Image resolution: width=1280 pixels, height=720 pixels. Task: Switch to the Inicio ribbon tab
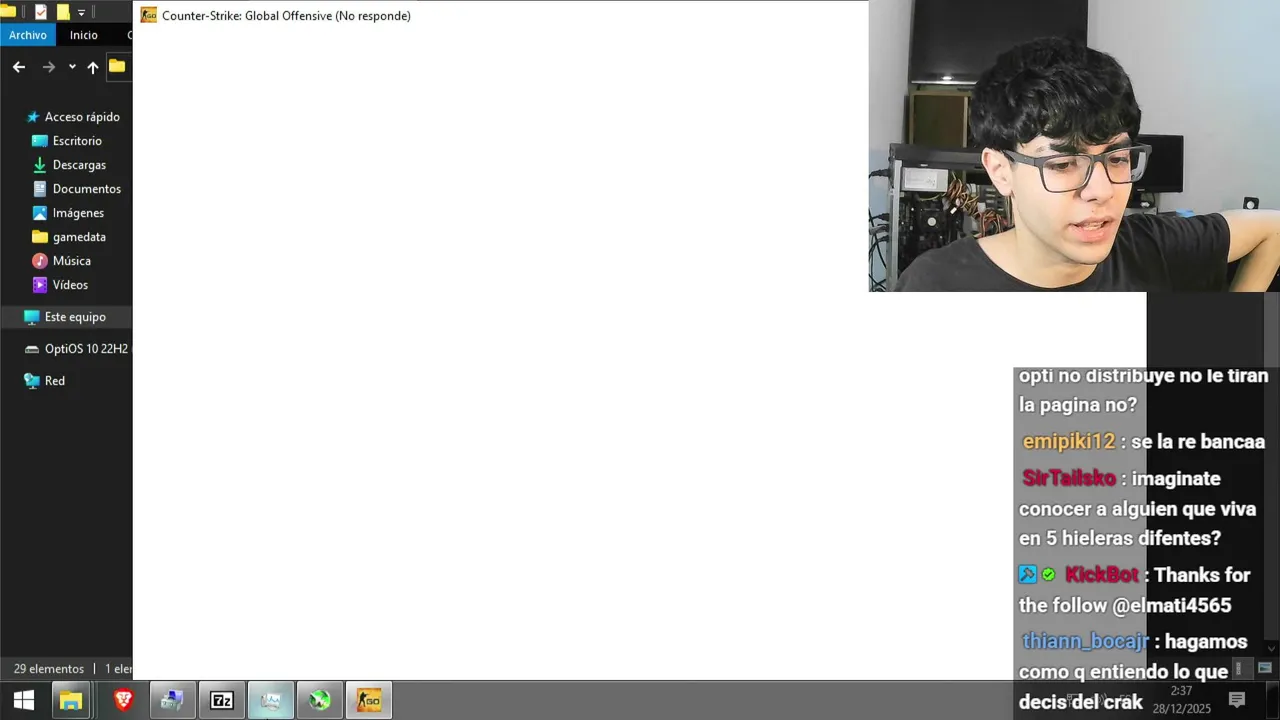click(84, 35)
